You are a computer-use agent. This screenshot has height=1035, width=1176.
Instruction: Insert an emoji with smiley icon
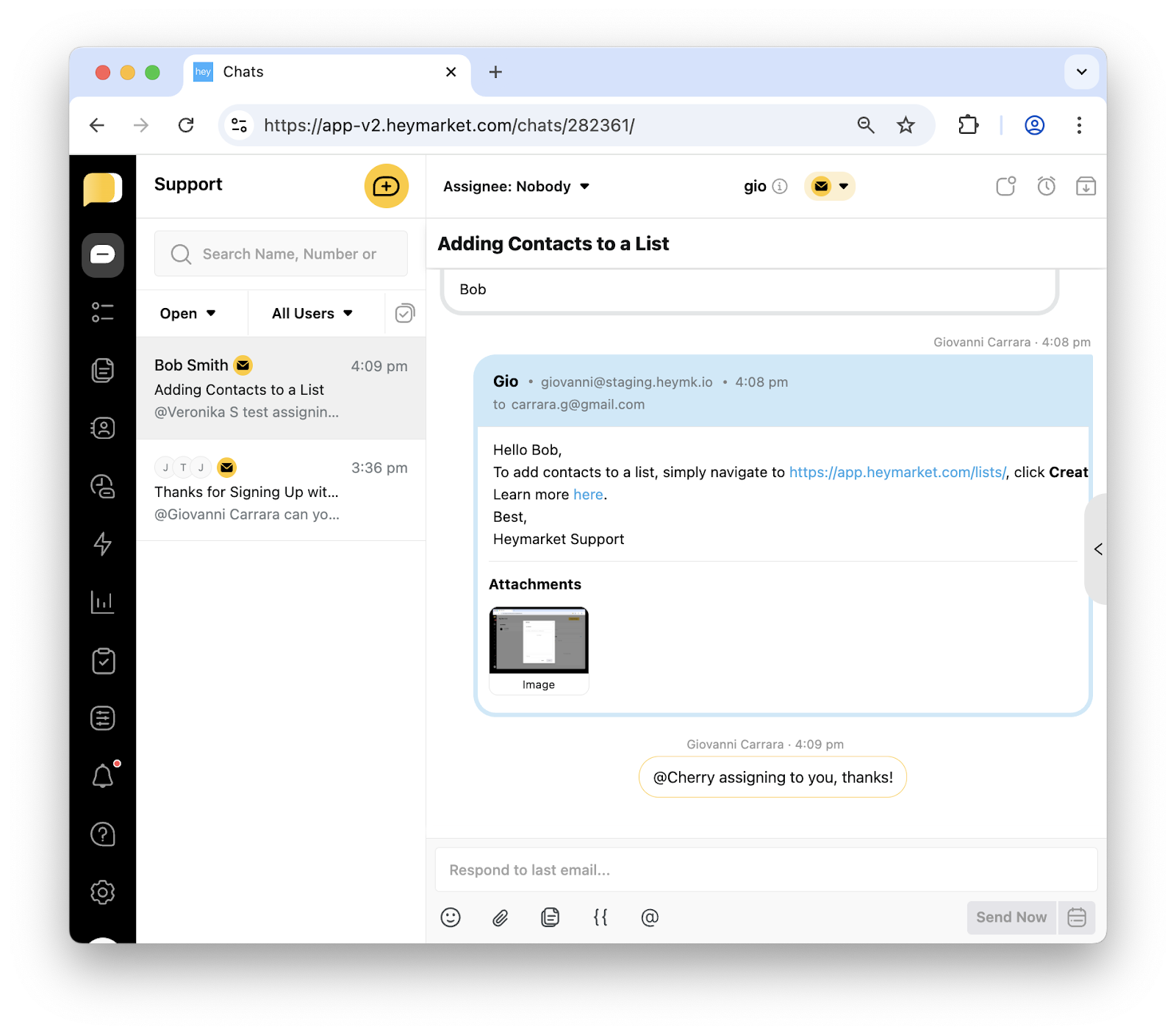[451, 917]
